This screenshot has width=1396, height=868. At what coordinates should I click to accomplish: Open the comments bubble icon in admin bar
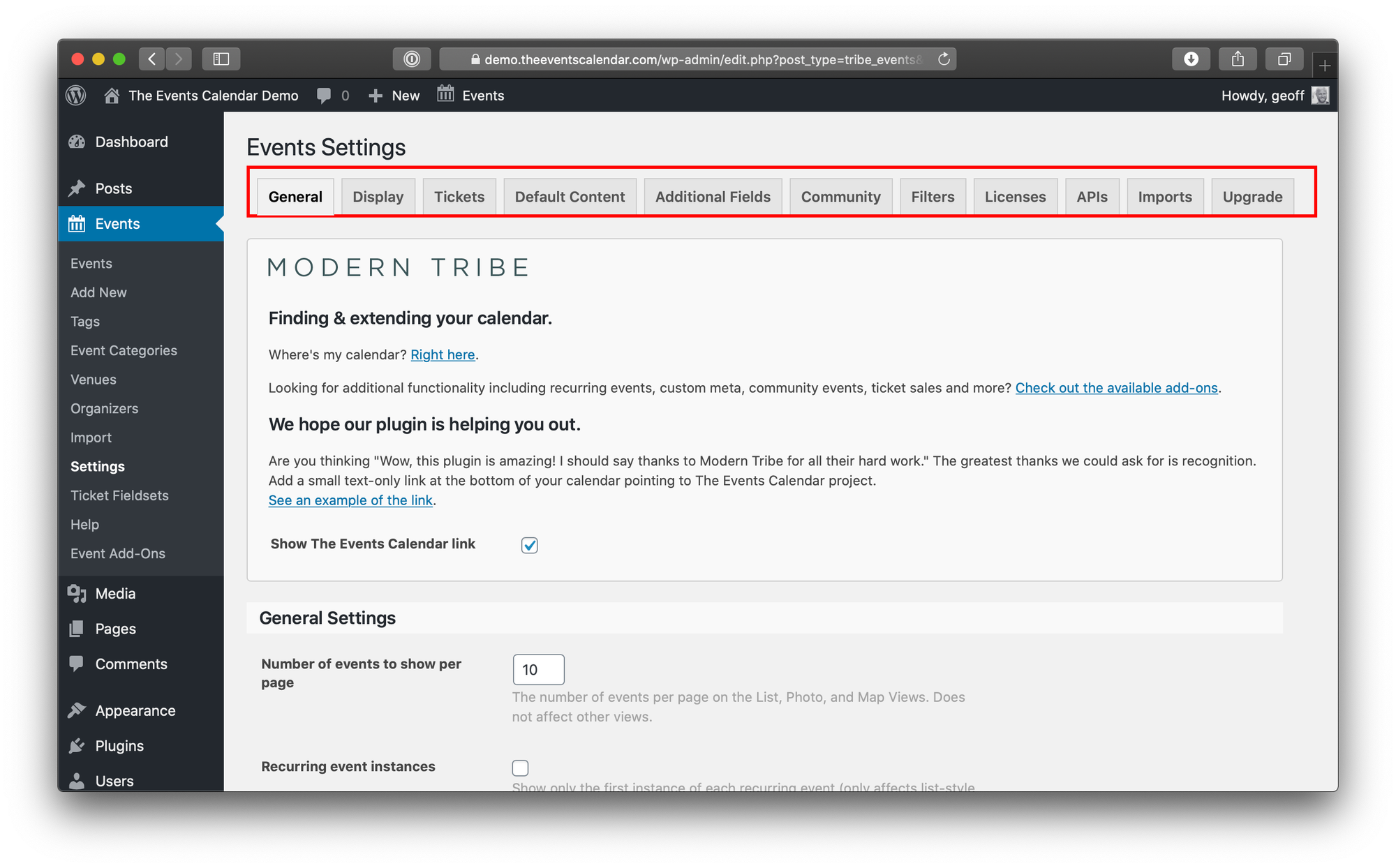[x=324, y=96]
